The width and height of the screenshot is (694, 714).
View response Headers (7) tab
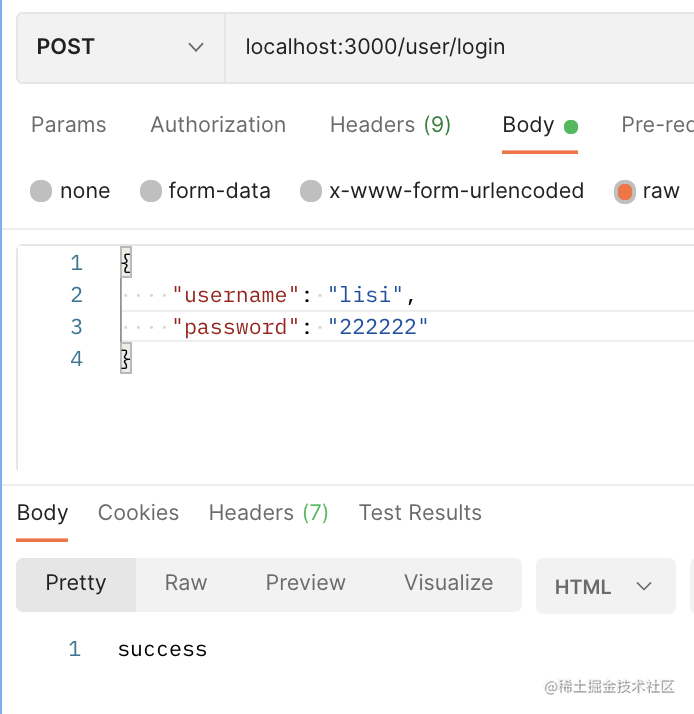[x=268, y=513]
